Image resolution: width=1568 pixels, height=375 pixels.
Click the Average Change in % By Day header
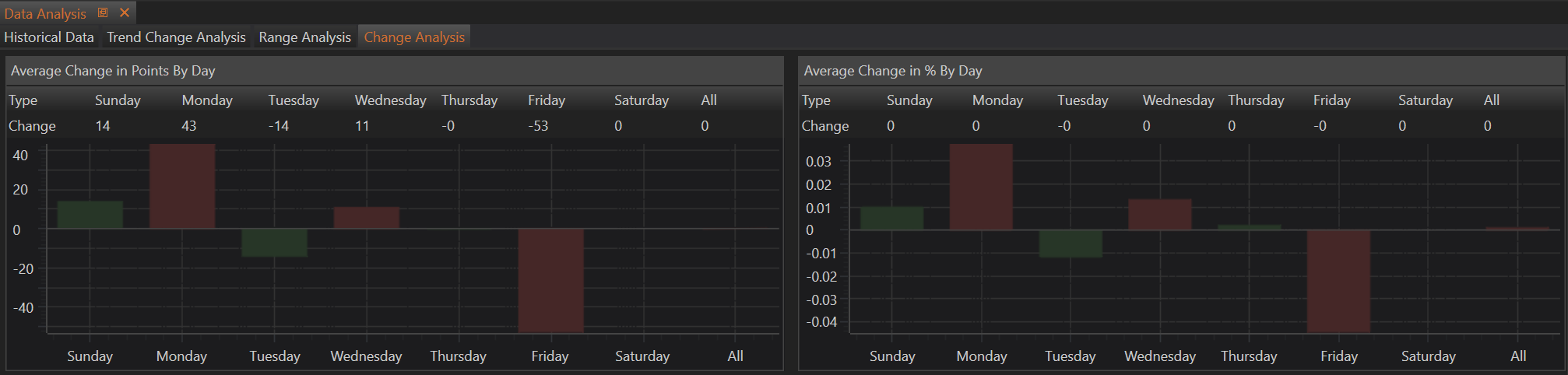(892, 71)
